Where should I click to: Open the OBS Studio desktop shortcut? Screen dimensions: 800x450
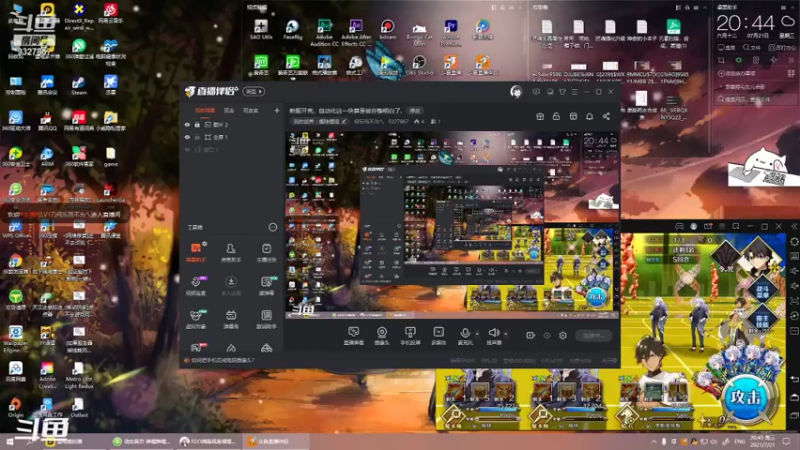419,65
